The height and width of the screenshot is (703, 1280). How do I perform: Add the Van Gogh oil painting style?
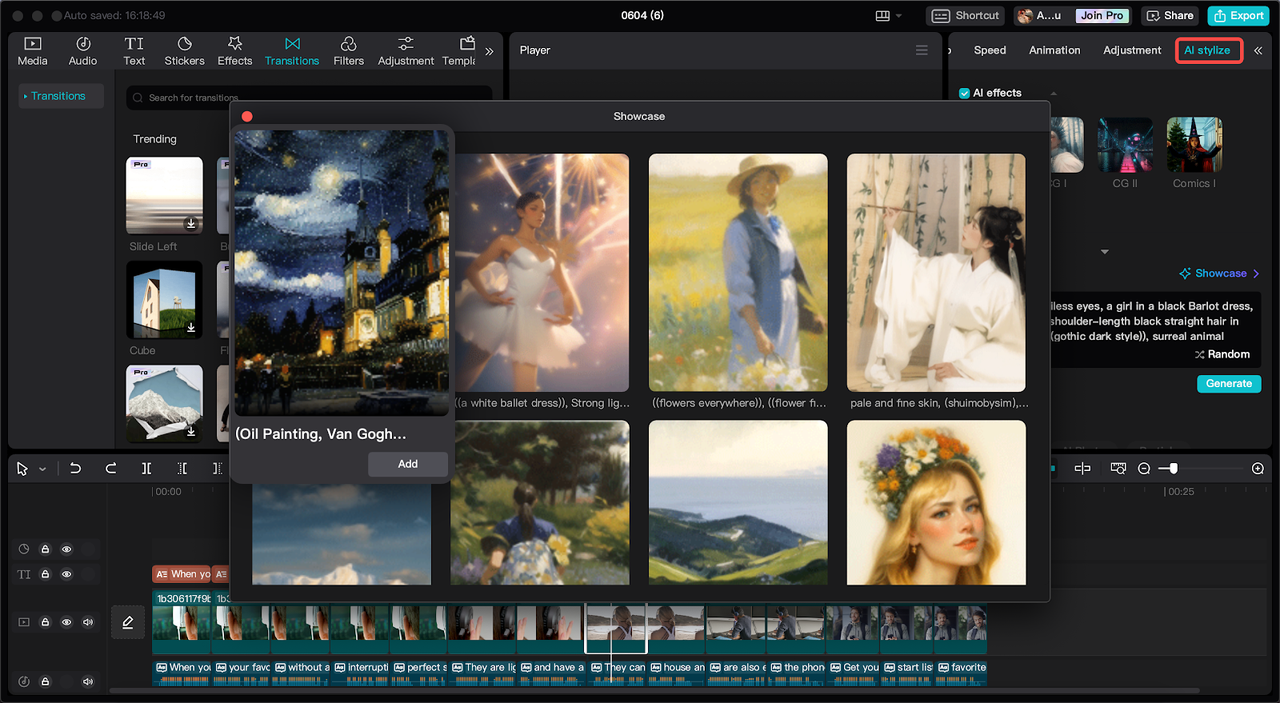[x=408, y=464]
